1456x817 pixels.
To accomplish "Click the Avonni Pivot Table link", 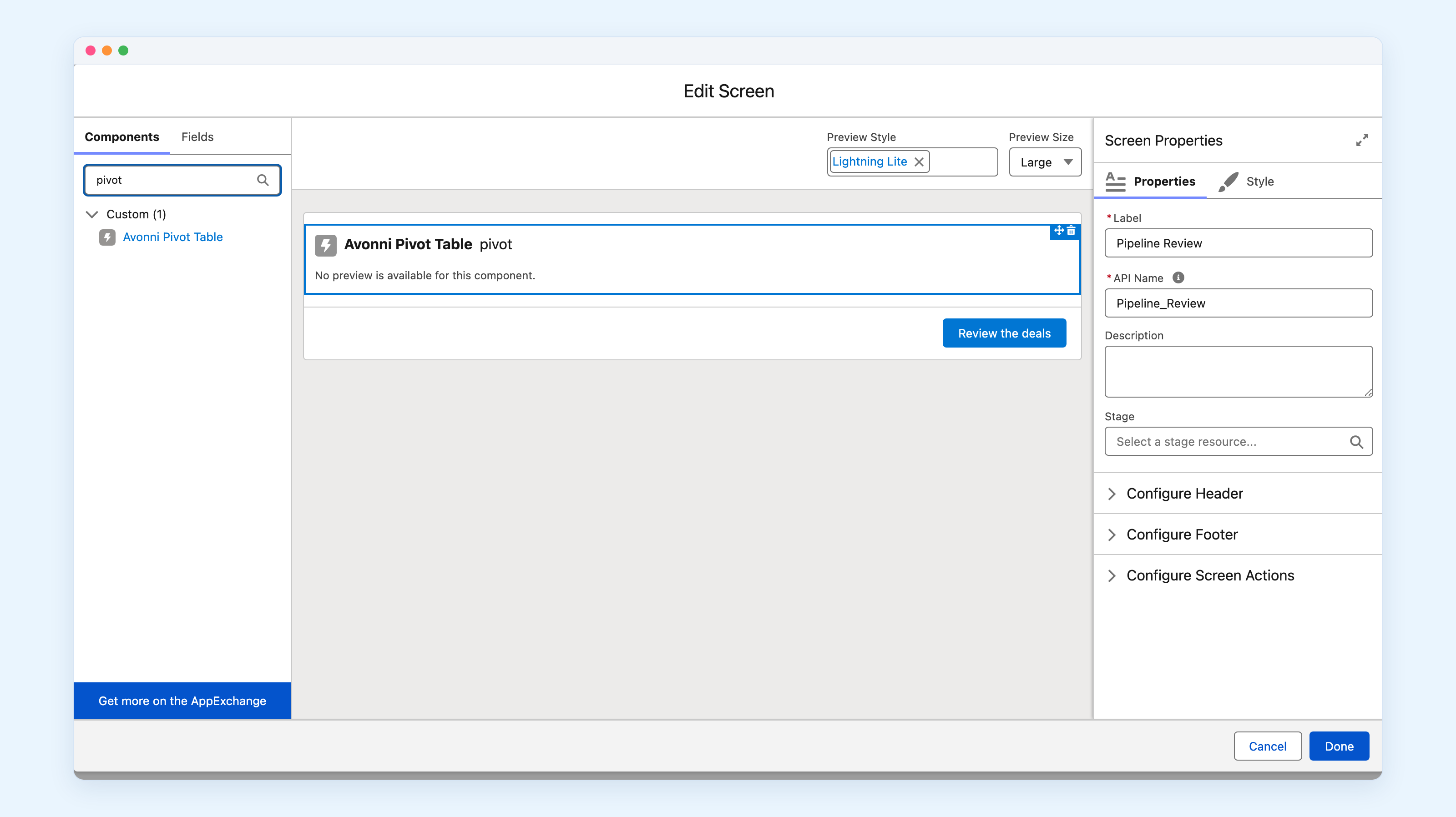I will tap(173, 237).
